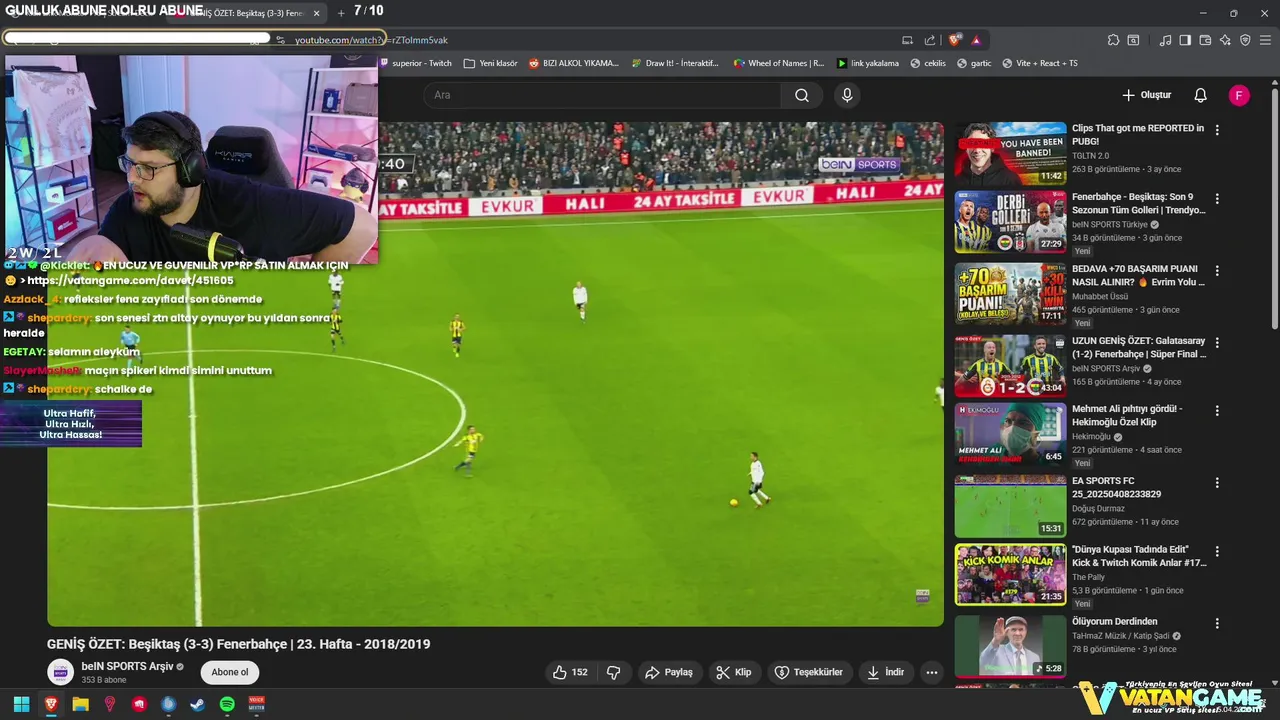Screen dimensions: 1280x720
Task: Open the Brave Shields lion icon
Action: tap(954, 40)
